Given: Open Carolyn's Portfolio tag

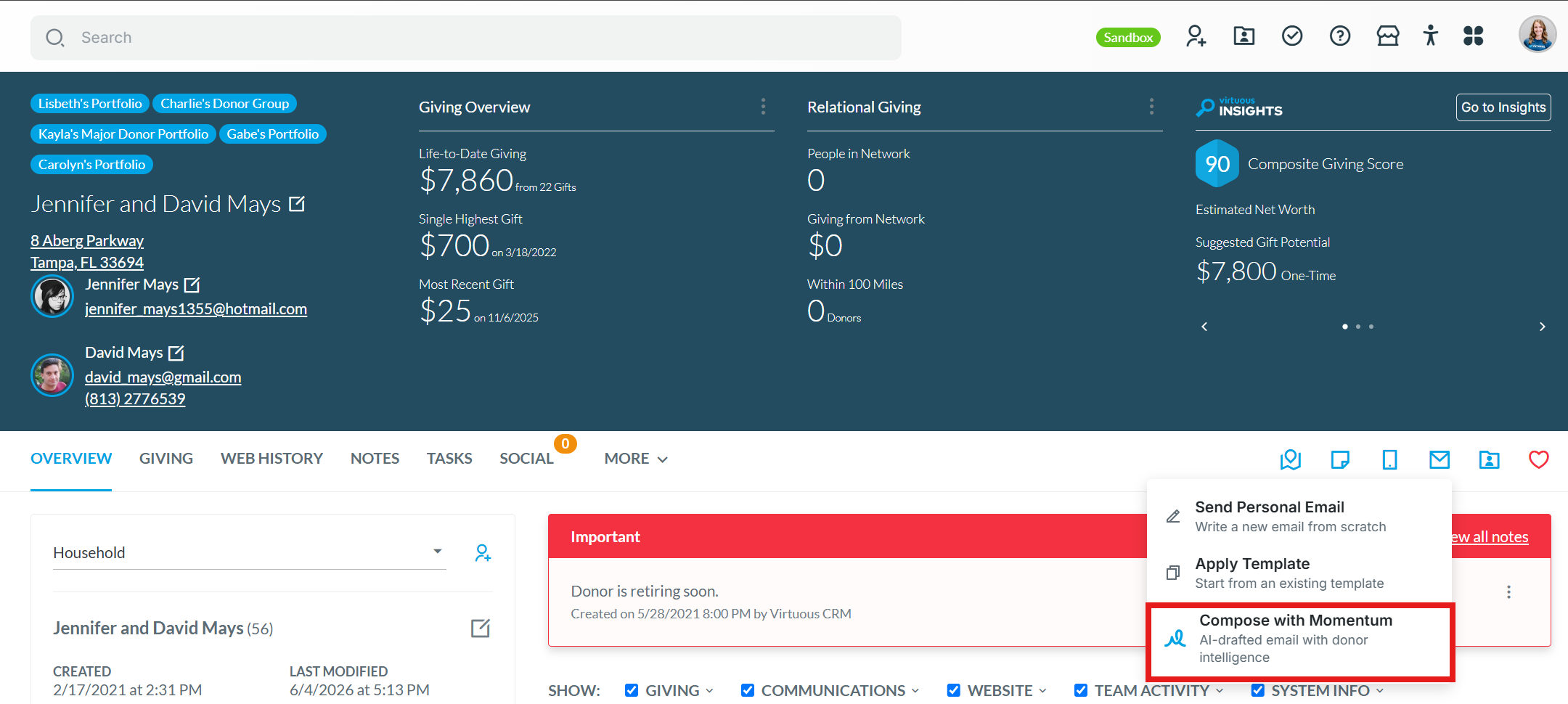Looking at the screenshot, I should (x=91, y=165).
